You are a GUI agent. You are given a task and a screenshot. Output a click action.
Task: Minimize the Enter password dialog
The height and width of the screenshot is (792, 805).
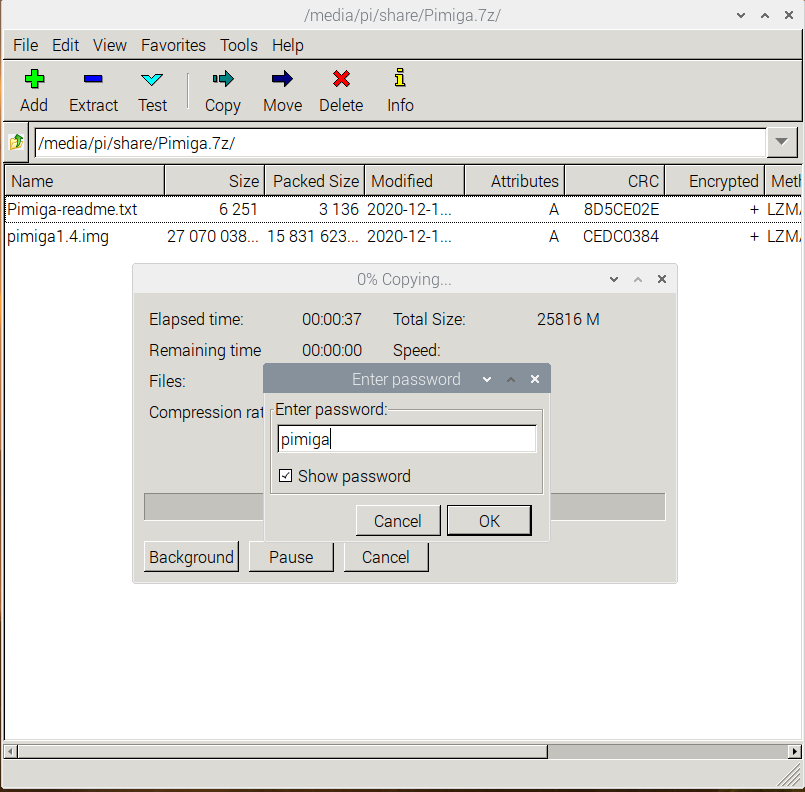[487, 379]
